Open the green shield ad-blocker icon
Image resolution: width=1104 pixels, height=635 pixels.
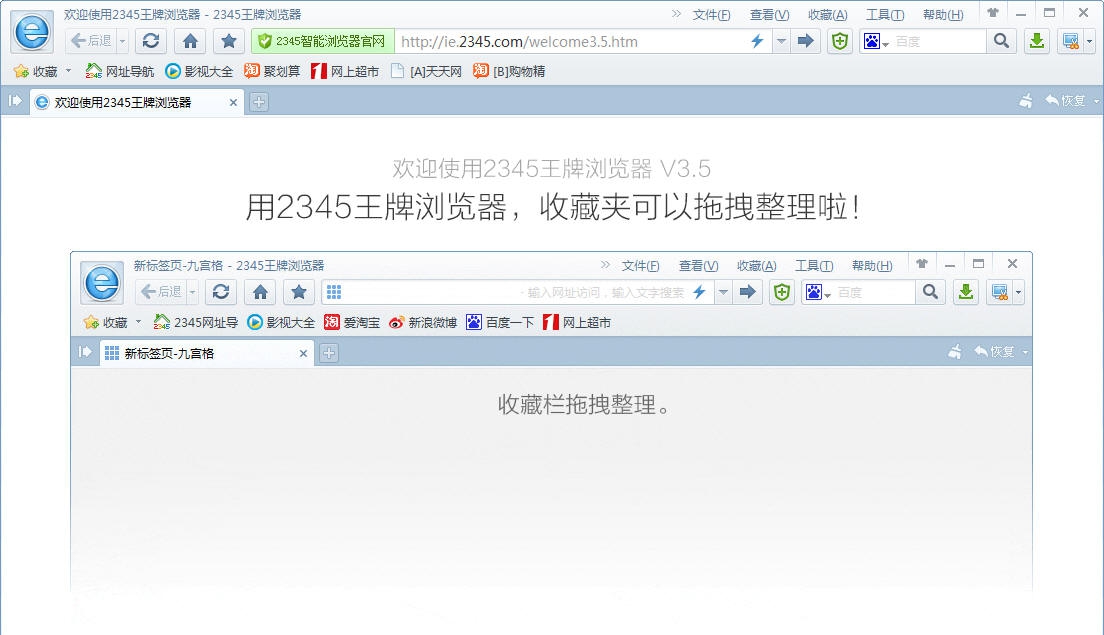tap(840, 42)
